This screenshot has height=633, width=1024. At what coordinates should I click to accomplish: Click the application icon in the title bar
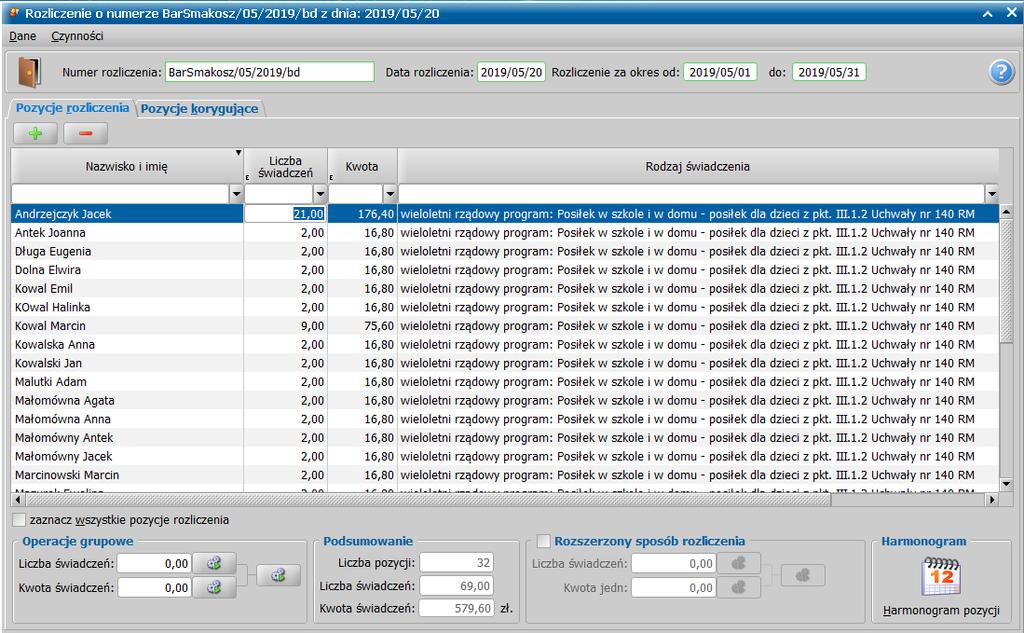(14, 13)
